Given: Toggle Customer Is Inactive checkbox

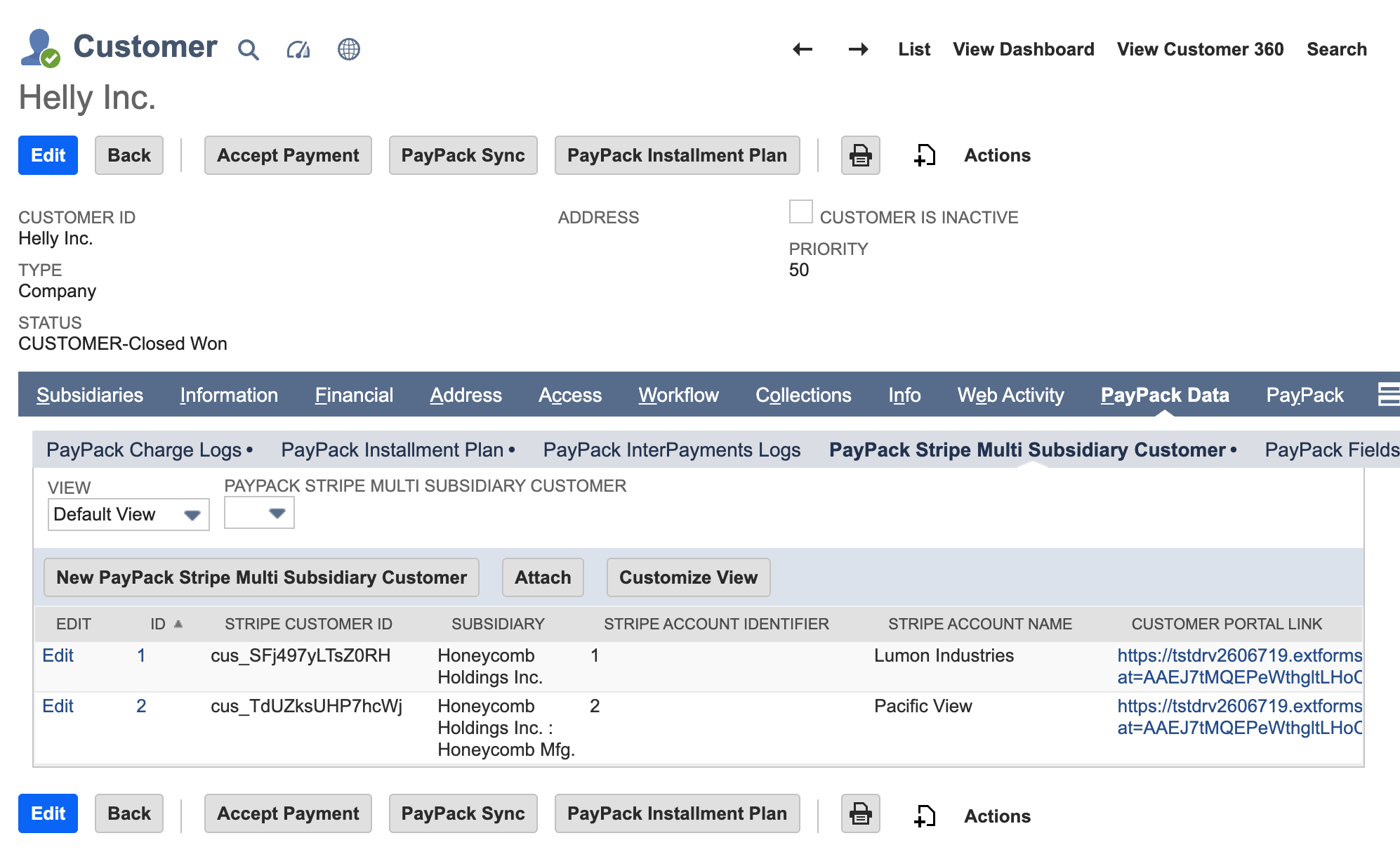Looking at the screenshot, I should (800, 212).
